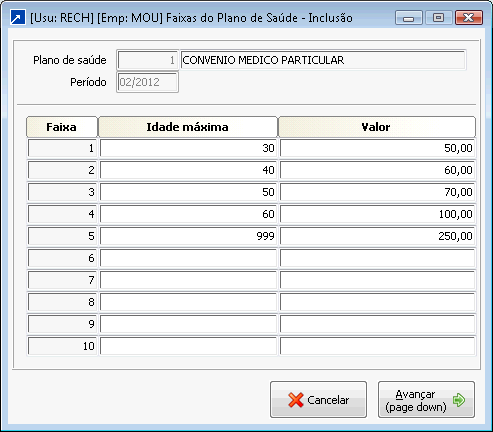Click the empty Idade máxima field for faixa 10
This screenshot has width=493, height=432.
click(x=188, y=346)
